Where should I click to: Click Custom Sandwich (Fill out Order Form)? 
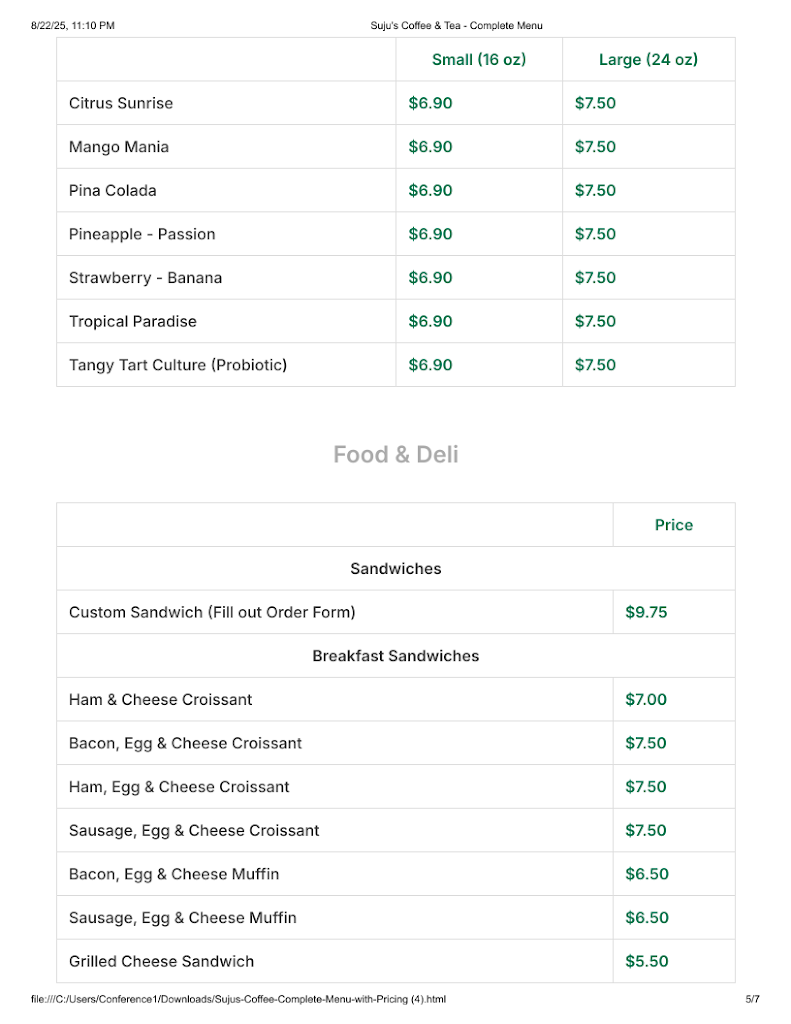212,612
